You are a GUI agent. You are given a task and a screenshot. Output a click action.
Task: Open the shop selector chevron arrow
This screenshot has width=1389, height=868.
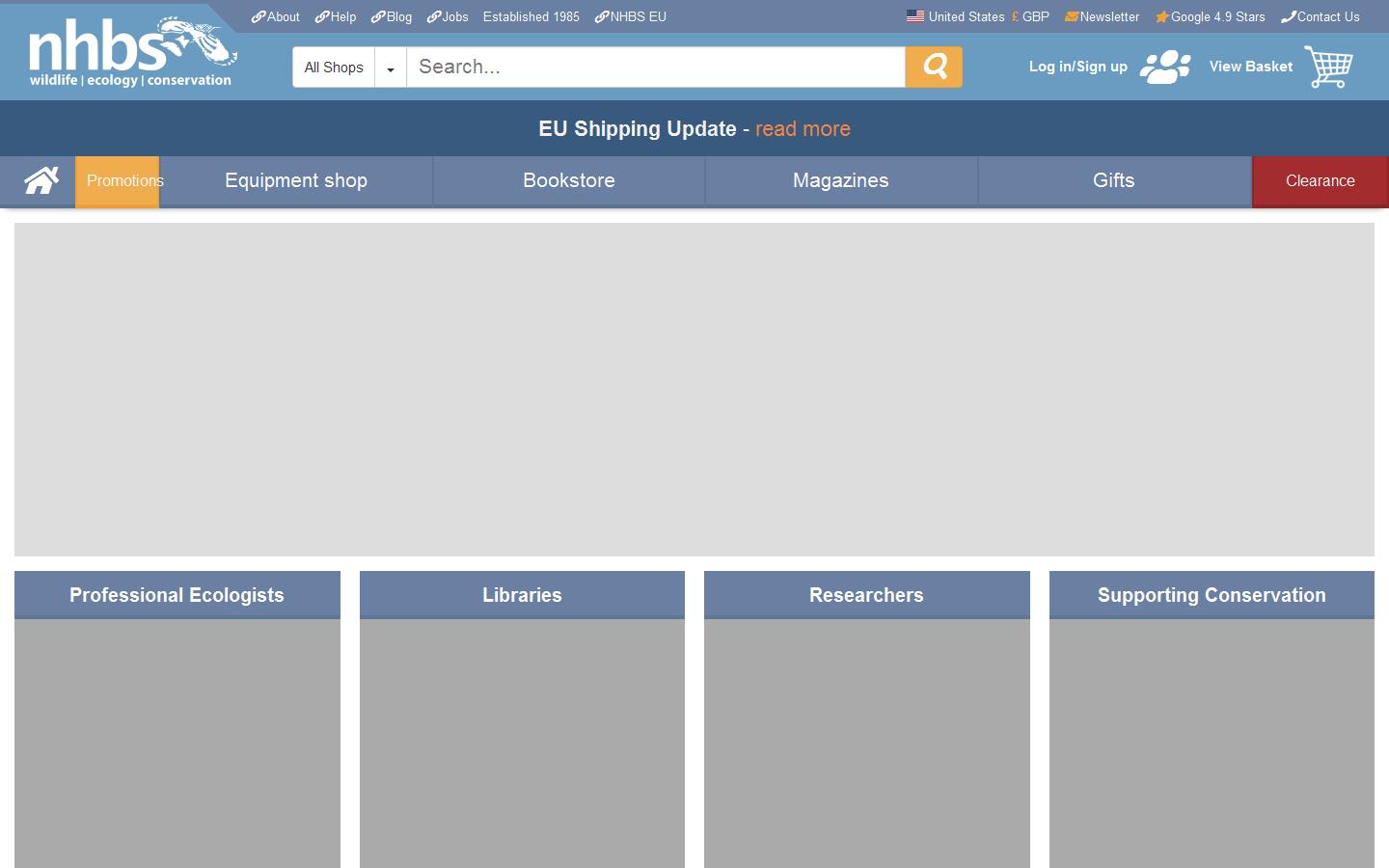[x=390, y=68]
